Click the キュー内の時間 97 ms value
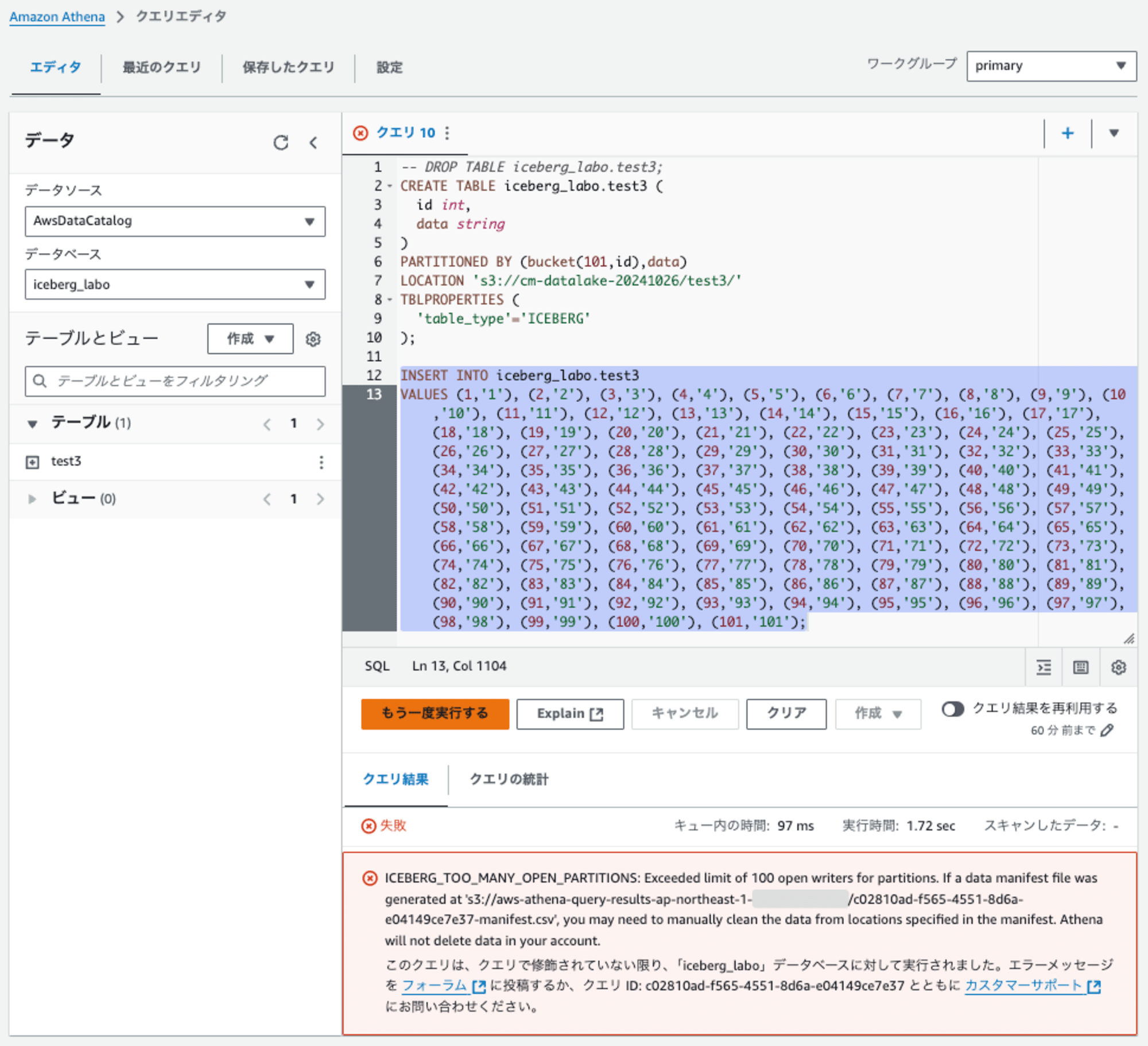Image resolution: width=1148 pixels, height=1046 pixels. point(796,826)
